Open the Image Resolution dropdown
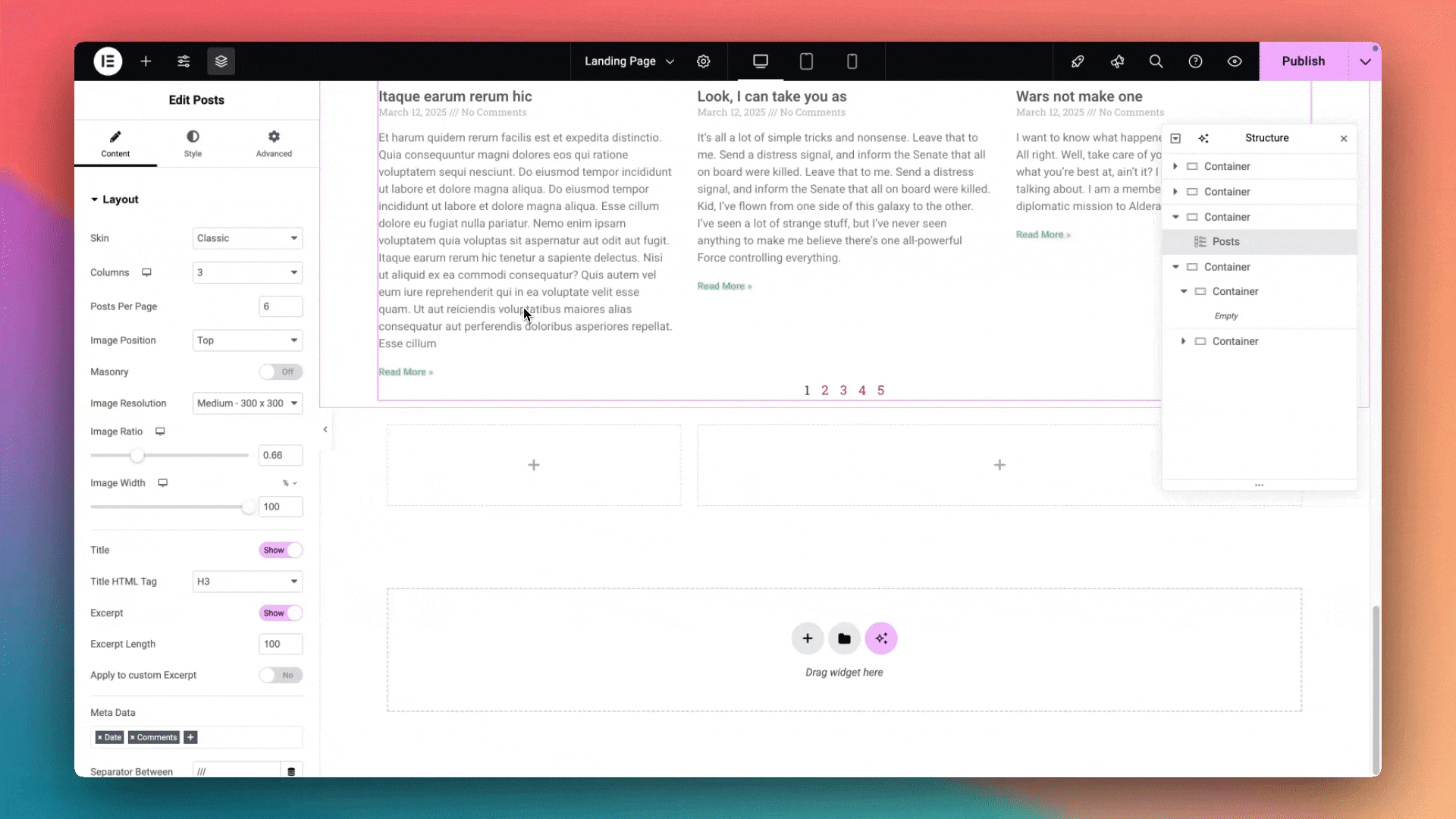The height and width of the screenshot is (819, 1456). (247, 403)
